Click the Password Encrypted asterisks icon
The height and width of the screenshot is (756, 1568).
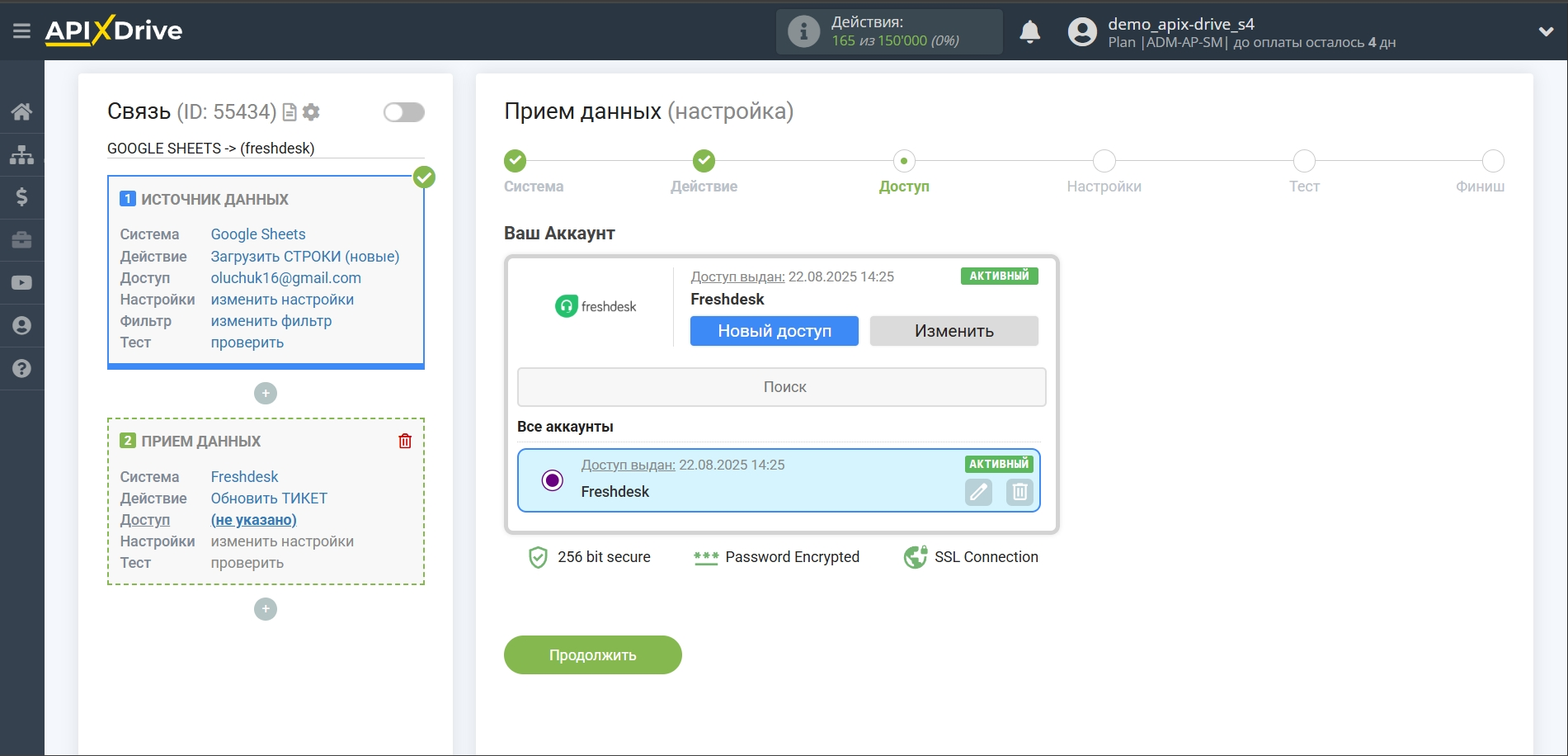click(x=706, y=558)
